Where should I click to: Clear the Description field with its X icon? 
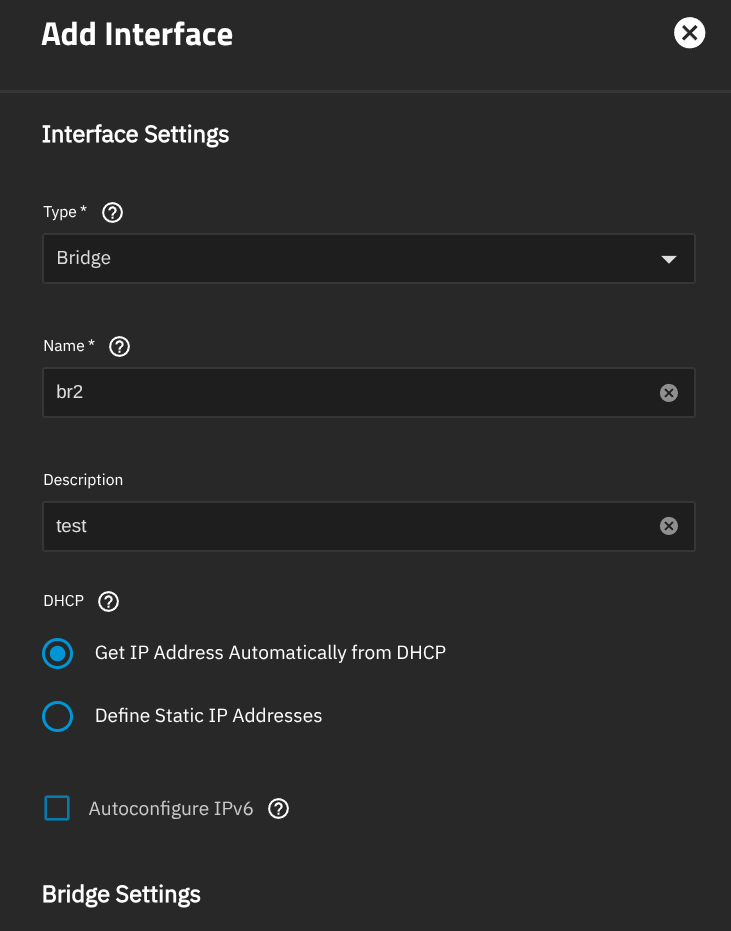point(669,526)
